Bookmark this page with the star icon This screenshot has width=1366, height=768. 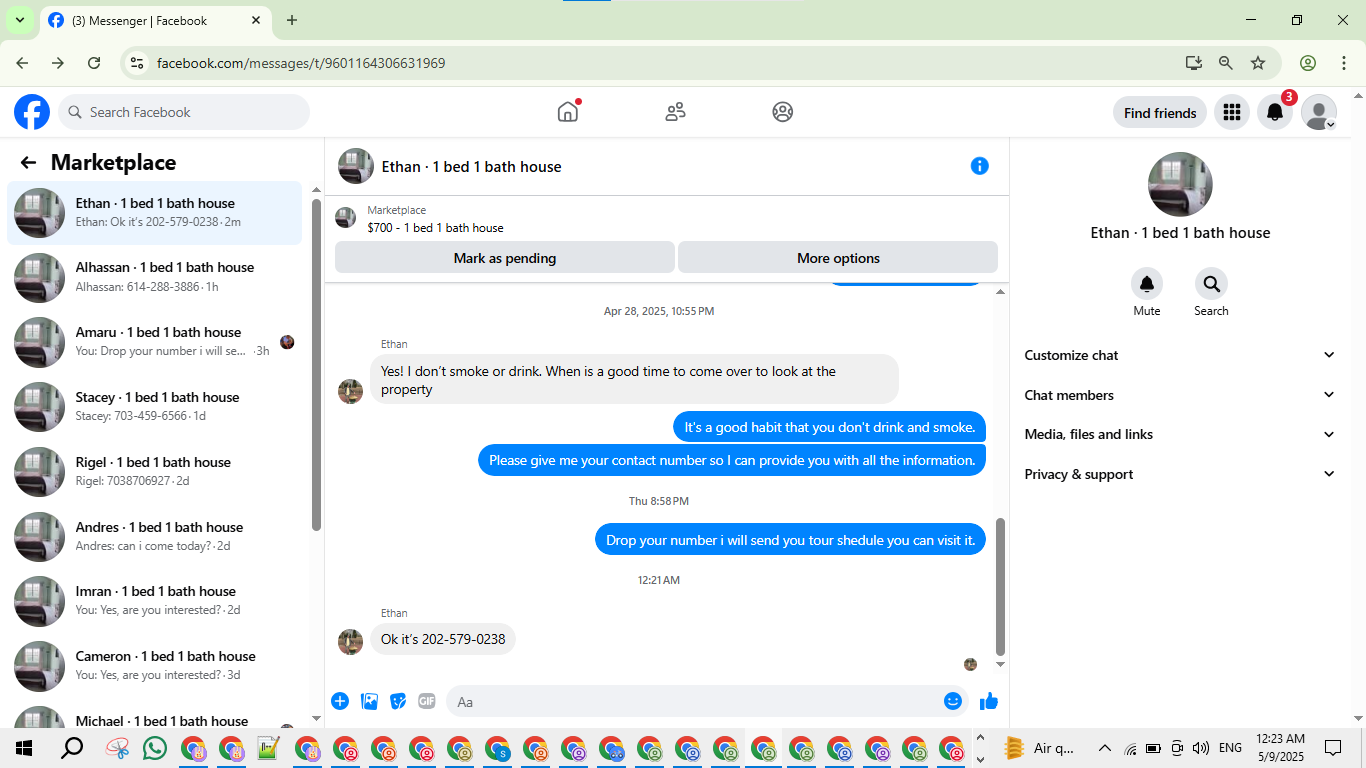click(x=1258, y=63)
